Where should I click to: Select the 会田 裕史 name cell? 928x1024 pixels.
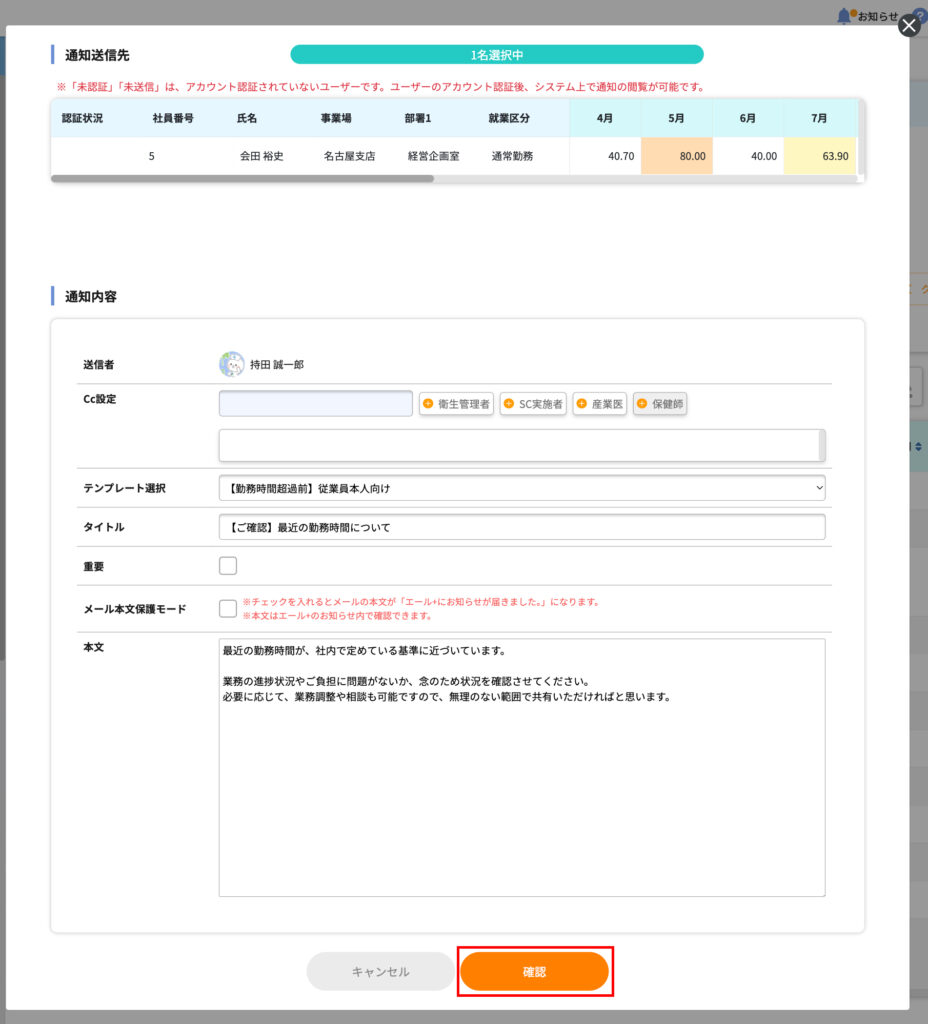[x=262, y=156]
